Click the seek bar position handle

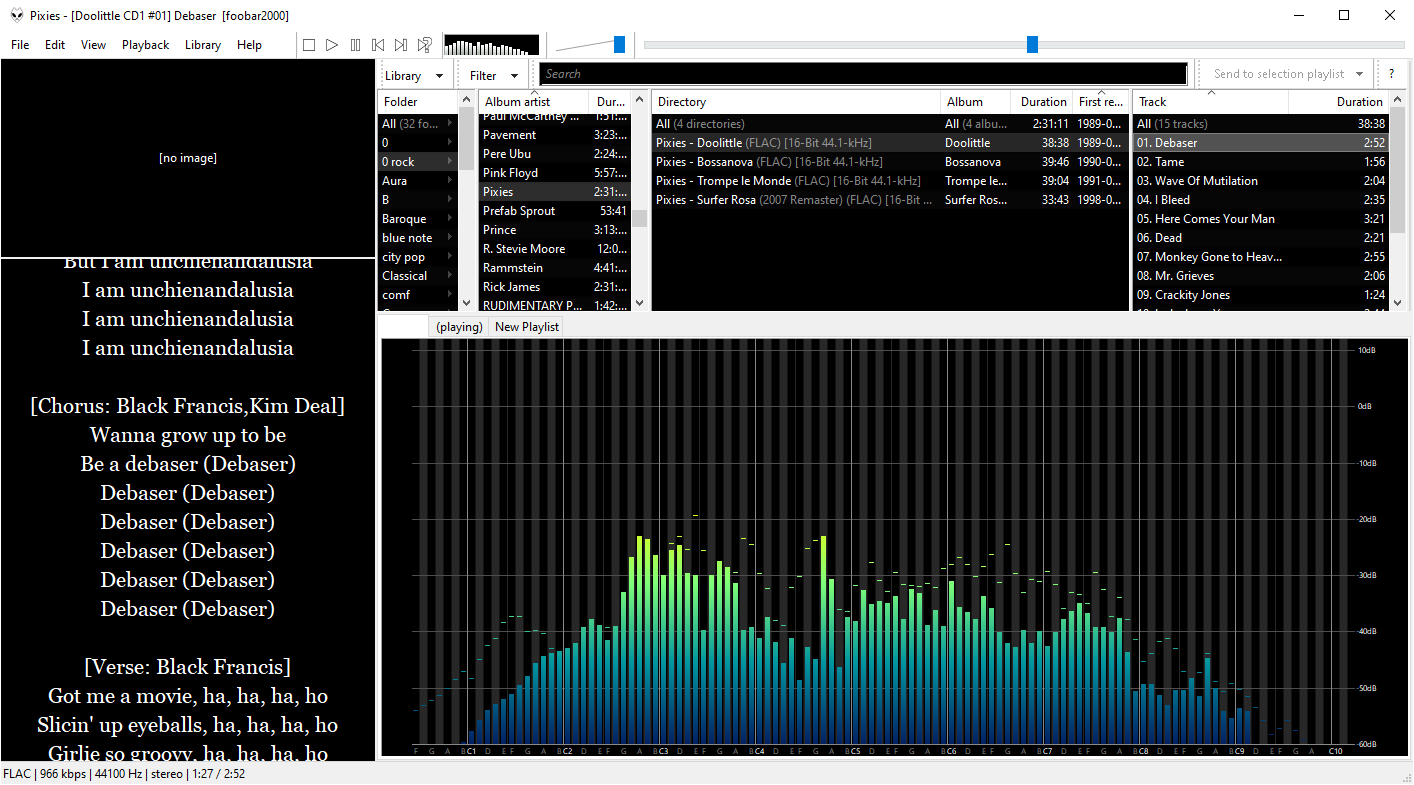tap(1033, 44)
